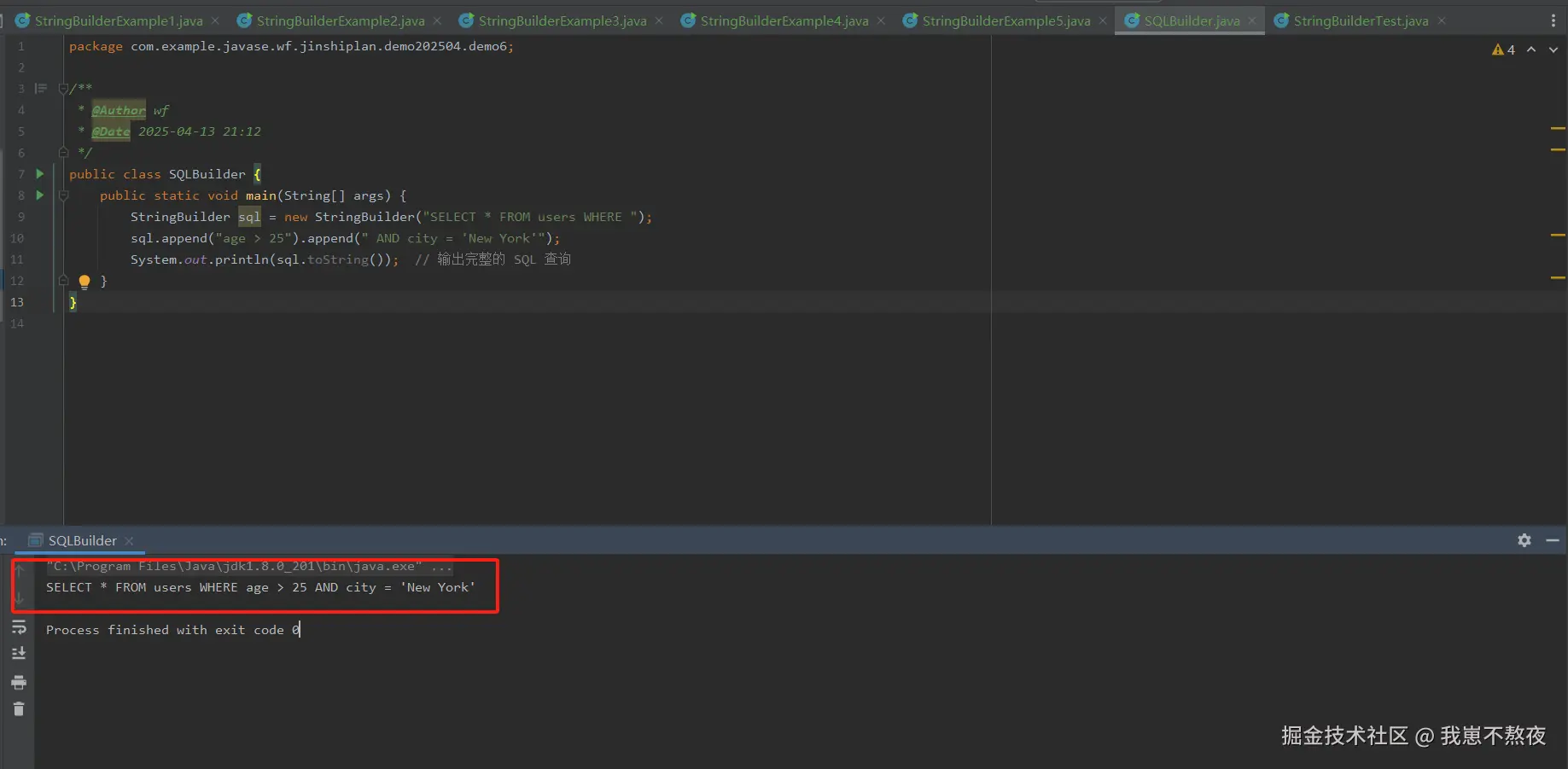Click the package declaration line
Viewport: 1568px width, 769px height.
(x=291, y=46)
